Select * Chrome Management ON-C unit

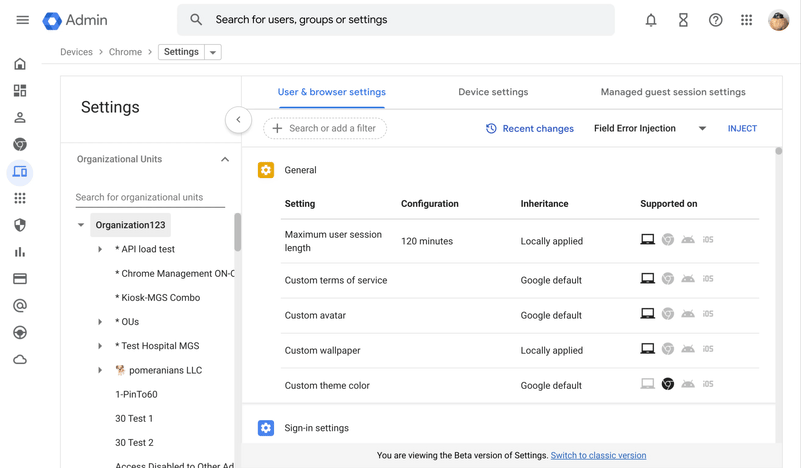[174, 273]
